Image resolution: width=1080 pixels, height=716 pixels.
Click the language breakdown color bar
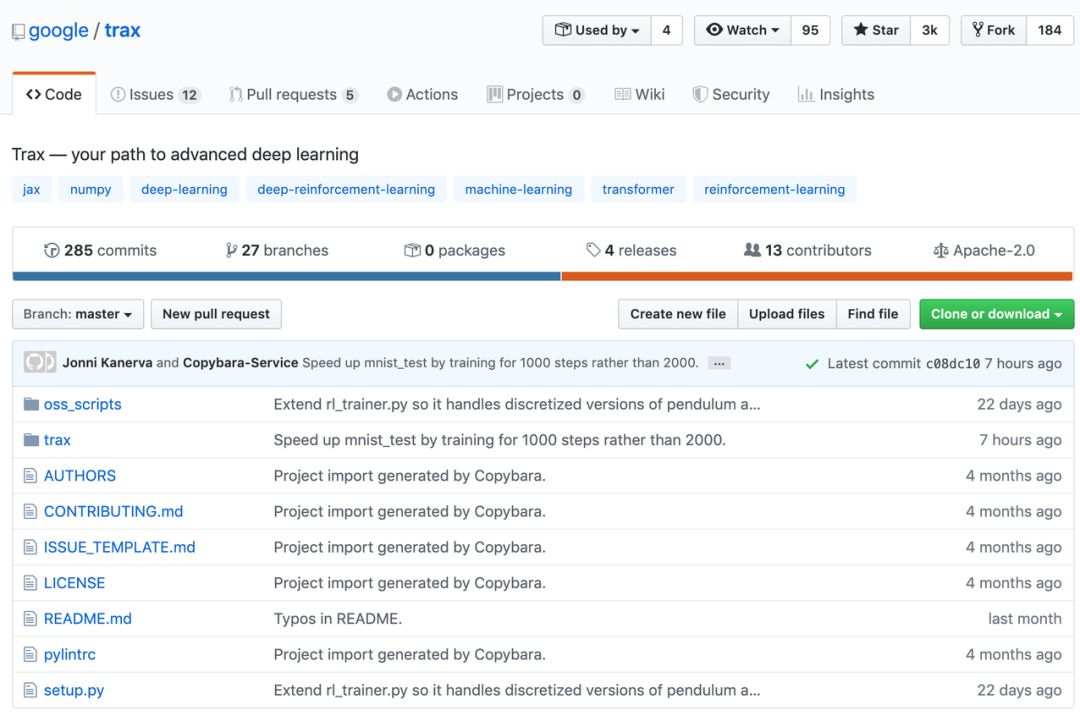click(540, 277)
